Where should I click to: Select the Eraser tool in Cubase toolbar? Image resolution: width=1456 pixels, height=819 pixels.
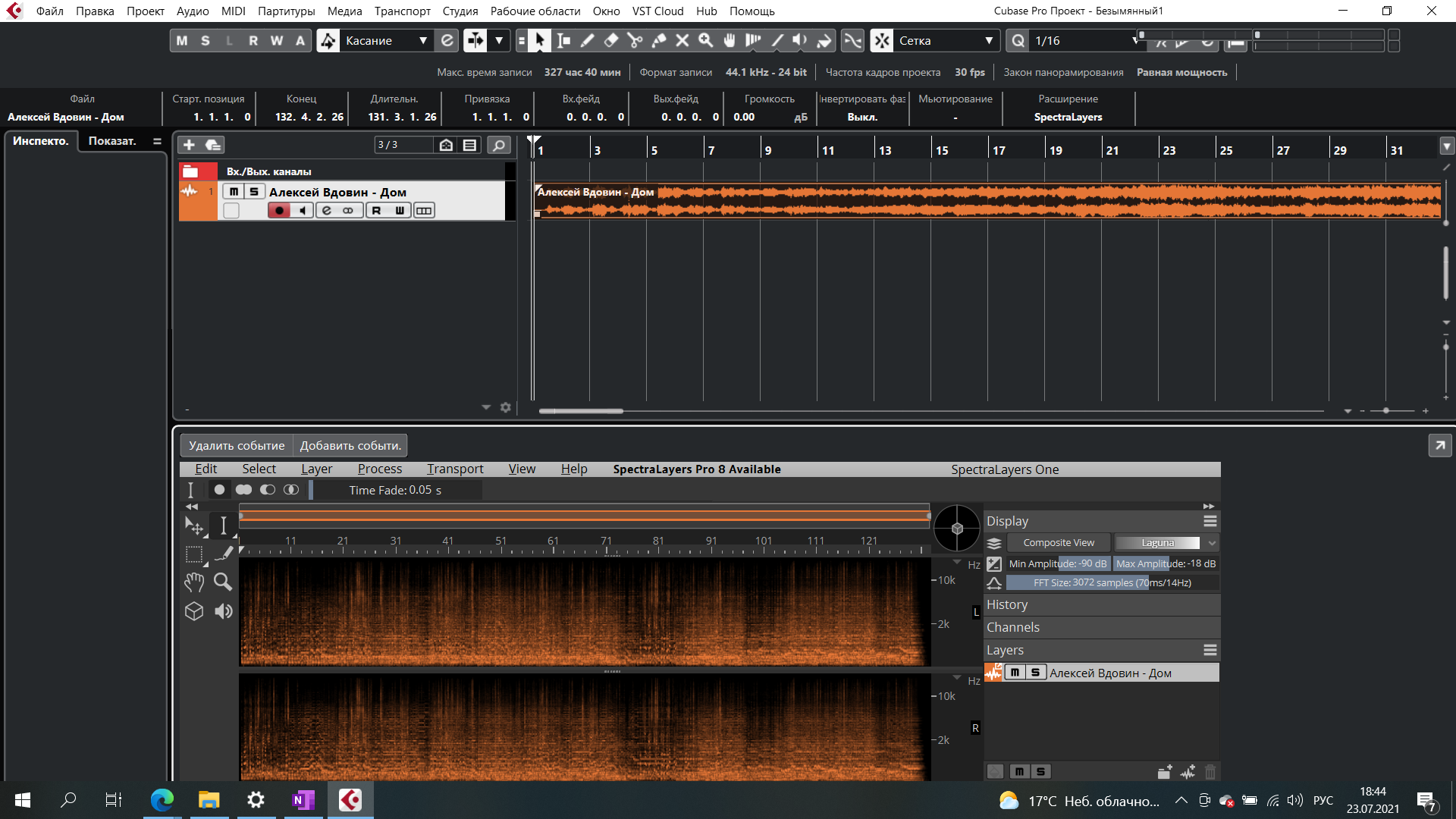pos(611,41)
